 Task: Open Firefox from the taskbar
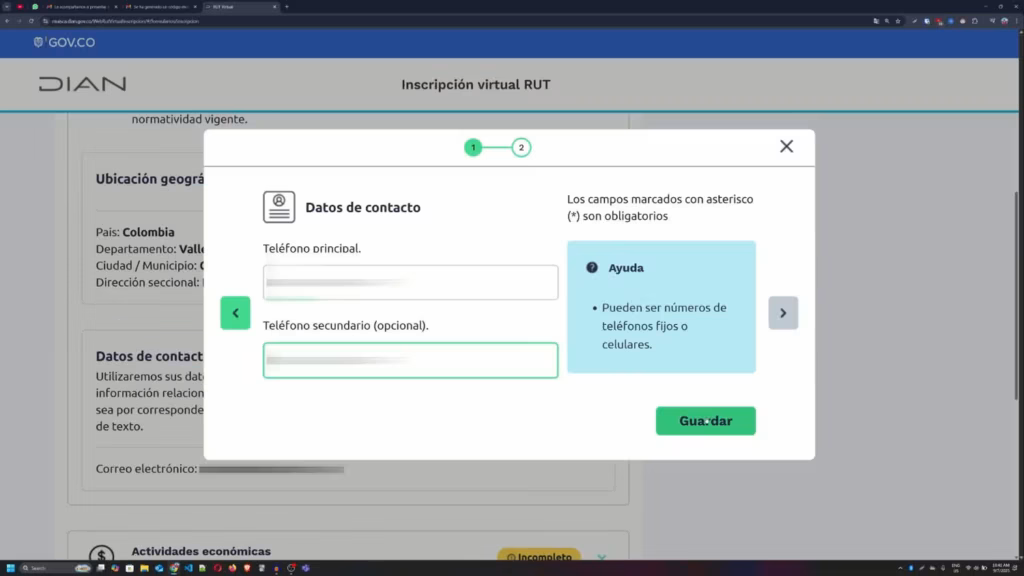click(232, 568)
